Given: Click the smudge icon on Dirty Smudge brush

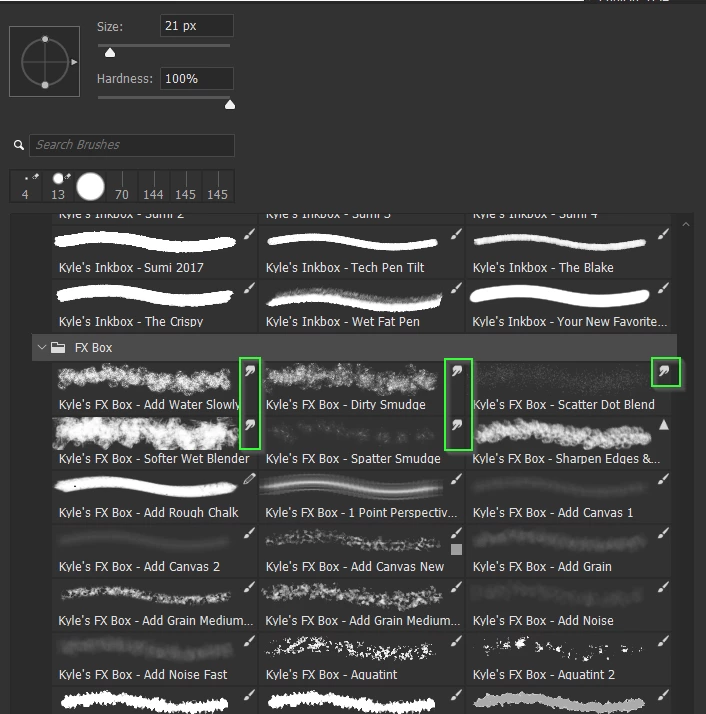Looking at the screenshot, I should [457, 371].
